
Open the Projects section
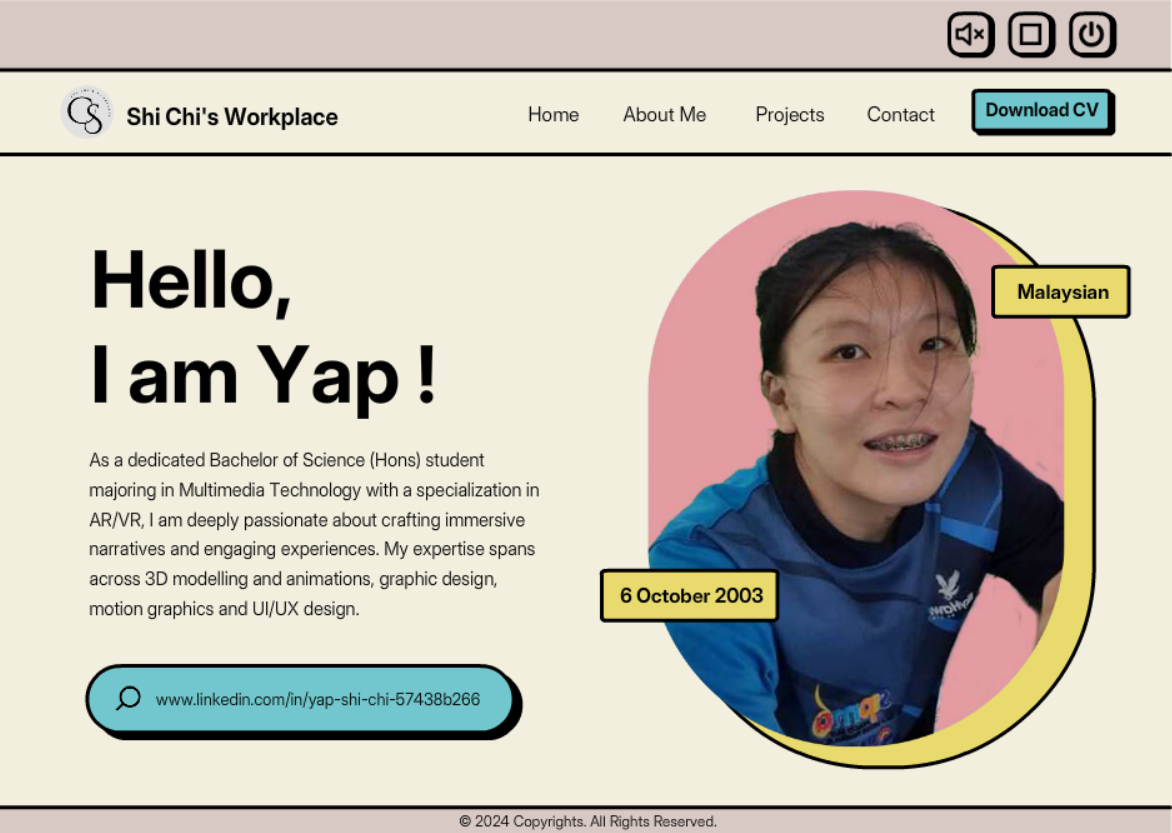pyautogui.click(x=789, y=115)
